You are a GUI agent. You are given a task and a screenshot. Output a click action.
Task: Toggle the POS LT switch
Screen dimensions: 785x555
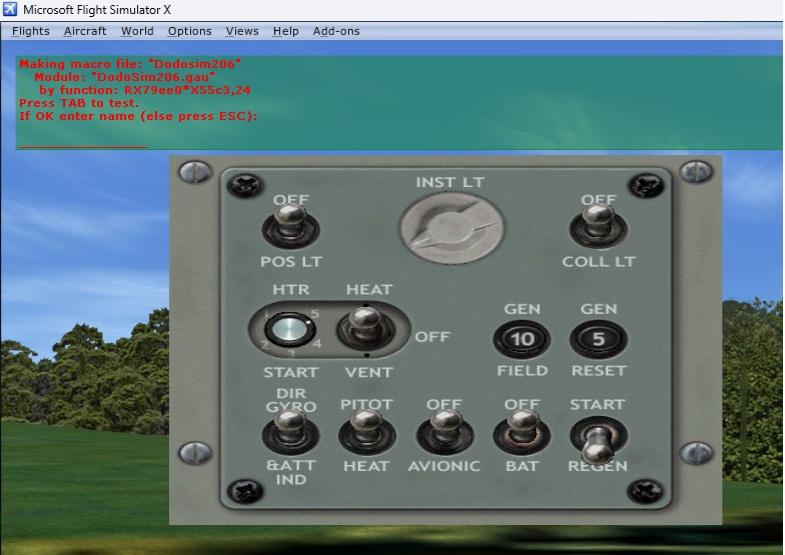[290, 226]
